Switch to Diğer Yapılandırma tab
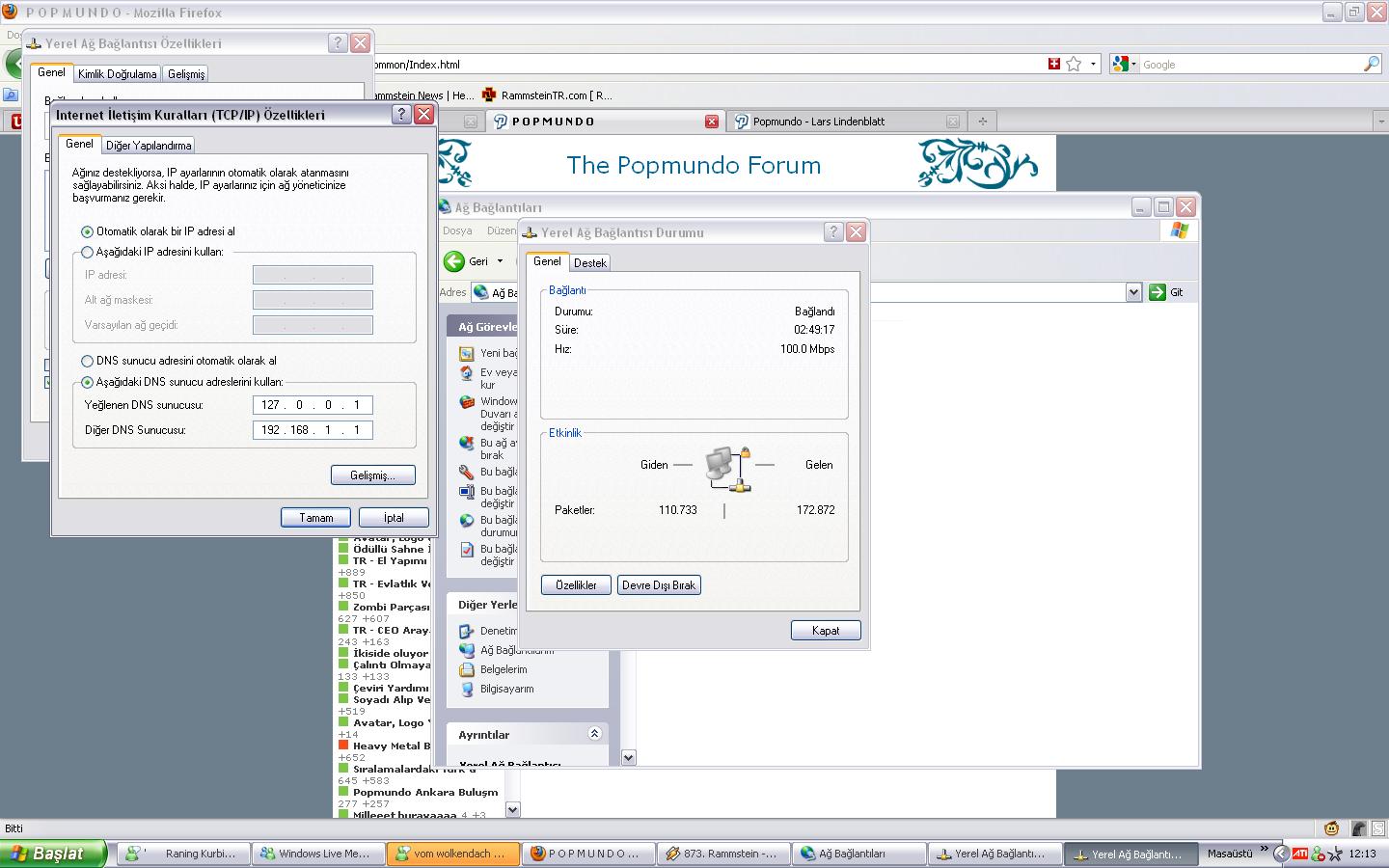Screen dimensions: 1389x868 click(149, 146)
